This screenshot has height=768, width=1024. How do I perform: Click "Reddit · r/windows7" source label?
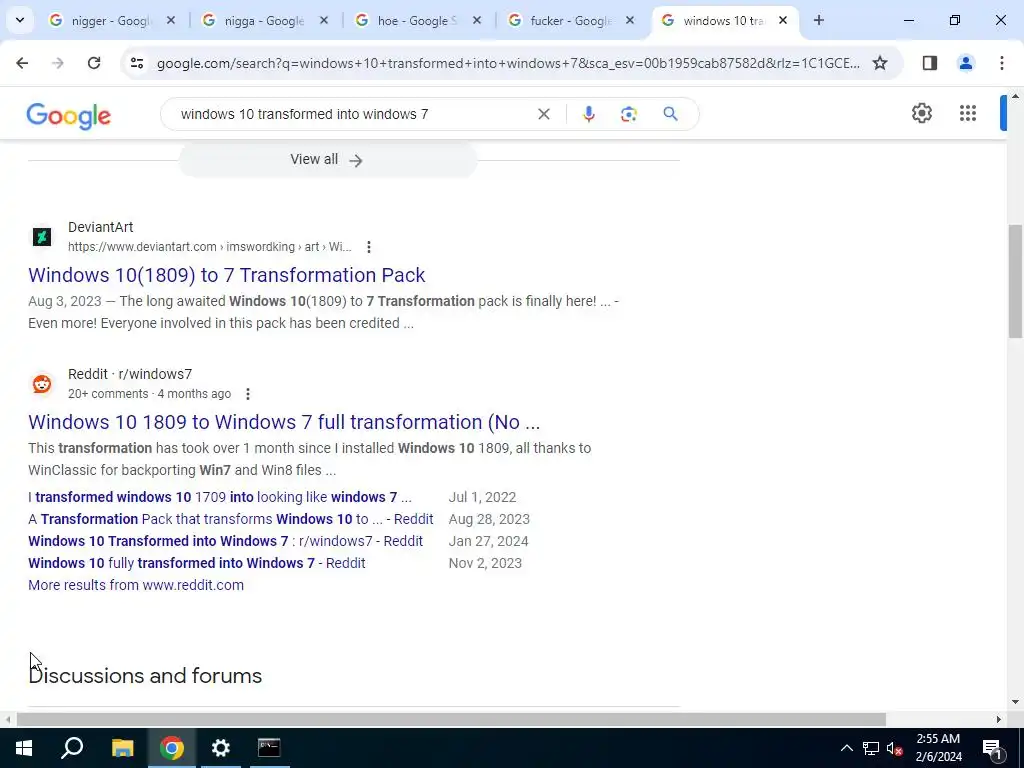click(x=130, y=374)
